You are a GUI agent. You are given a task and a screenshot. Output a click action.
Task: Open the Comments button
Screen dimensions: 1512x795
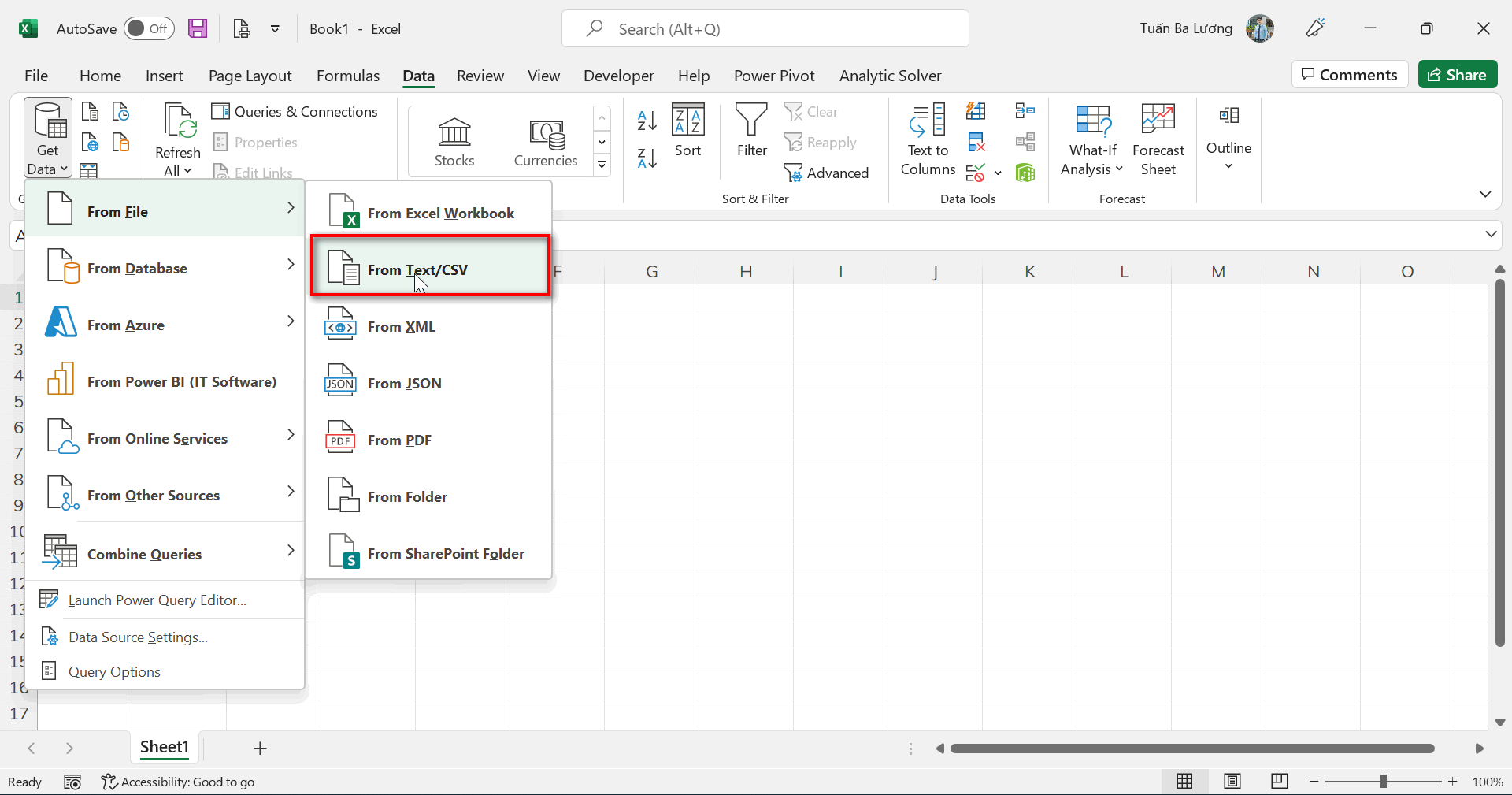(1350, 75)
